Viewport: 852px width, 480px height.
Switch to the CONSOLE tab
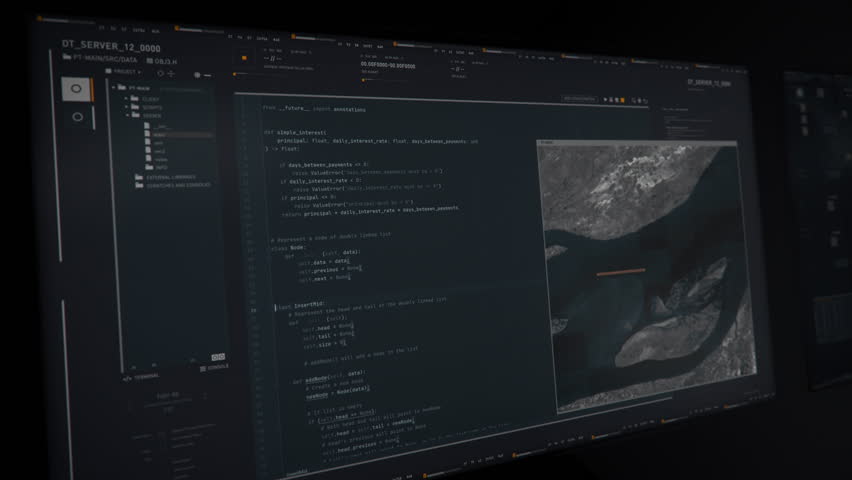coord(215,367)
